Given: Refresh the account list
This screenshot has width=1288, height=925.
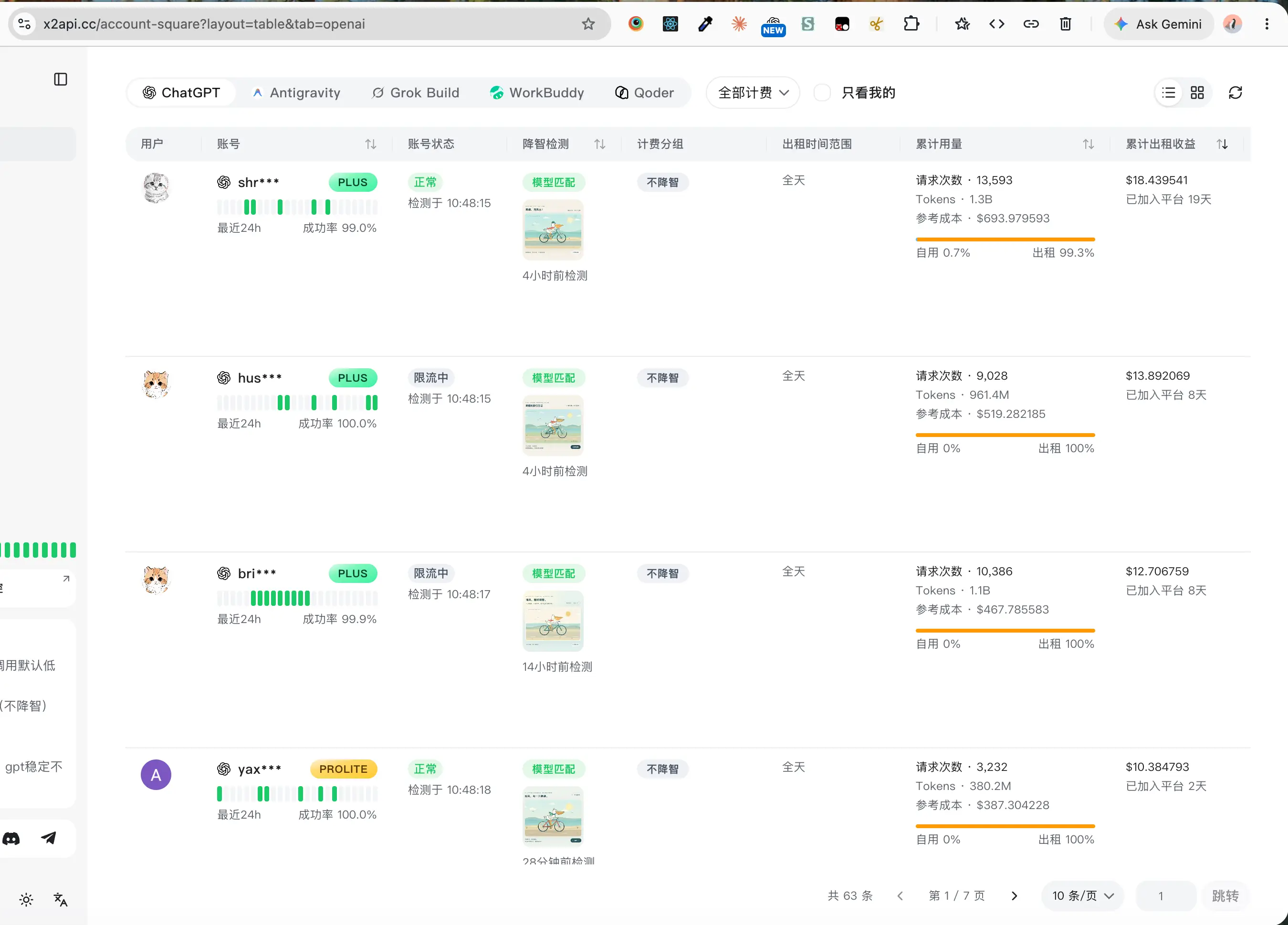Looking at the screenshot, I should pos(1235,93).
